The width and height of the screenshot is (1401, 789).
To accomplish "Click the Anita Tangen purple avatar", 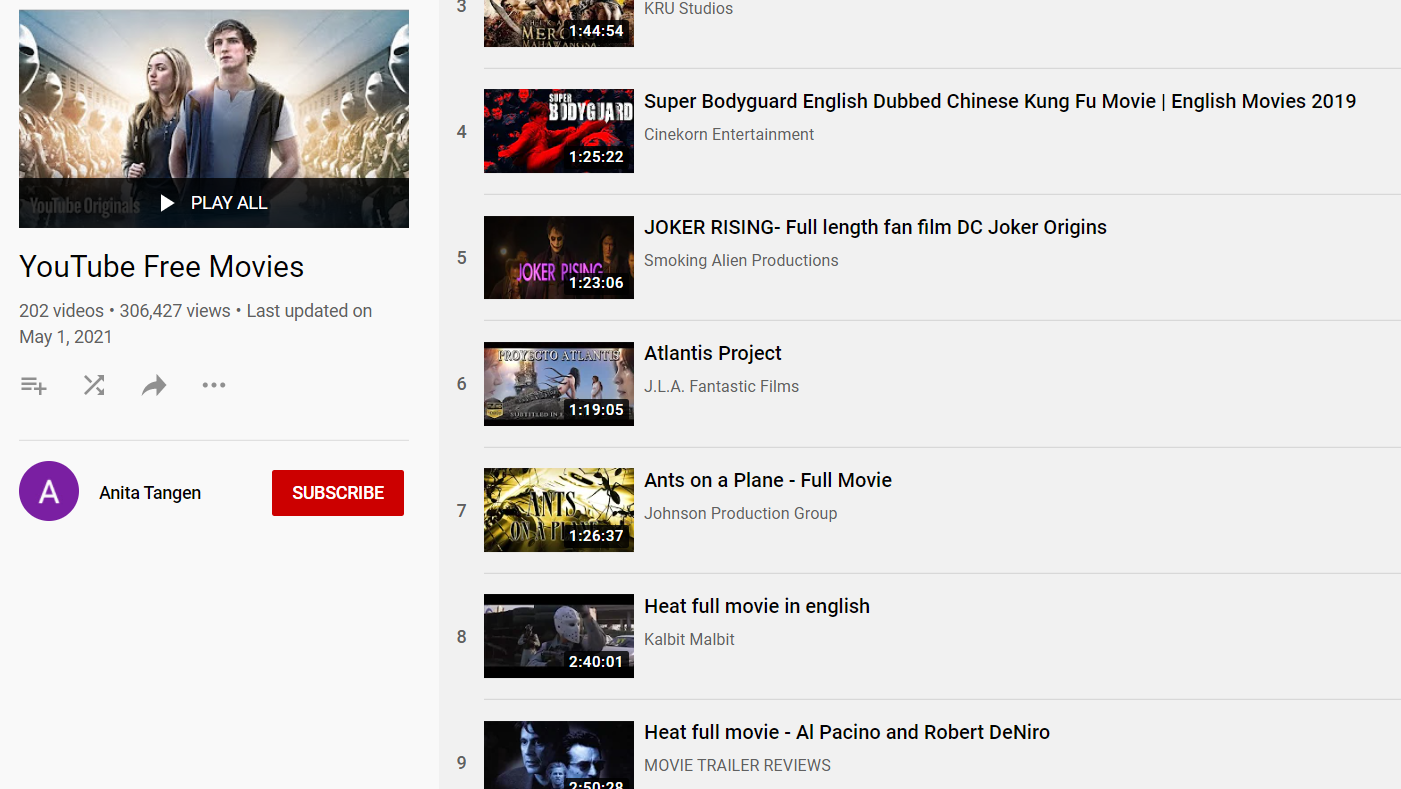I will pyautogui.click(x=49, y=491).
